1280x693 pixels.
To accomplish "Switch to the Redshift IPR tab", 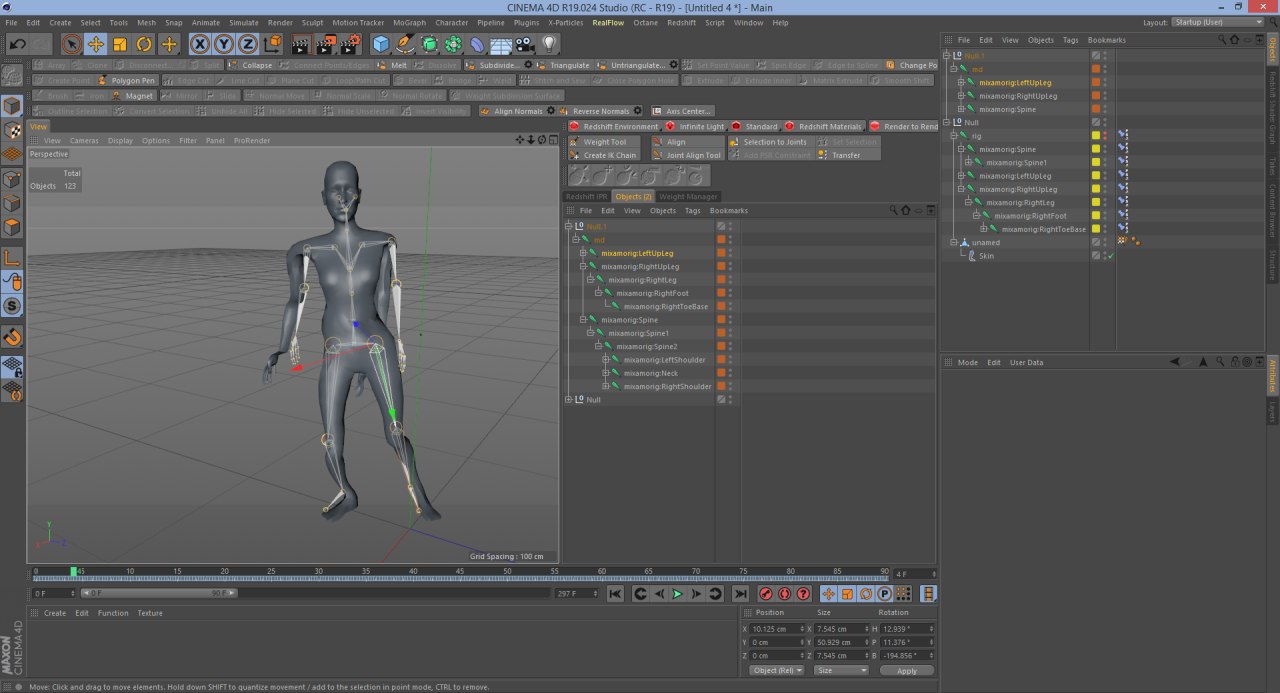I will point(587,196).
